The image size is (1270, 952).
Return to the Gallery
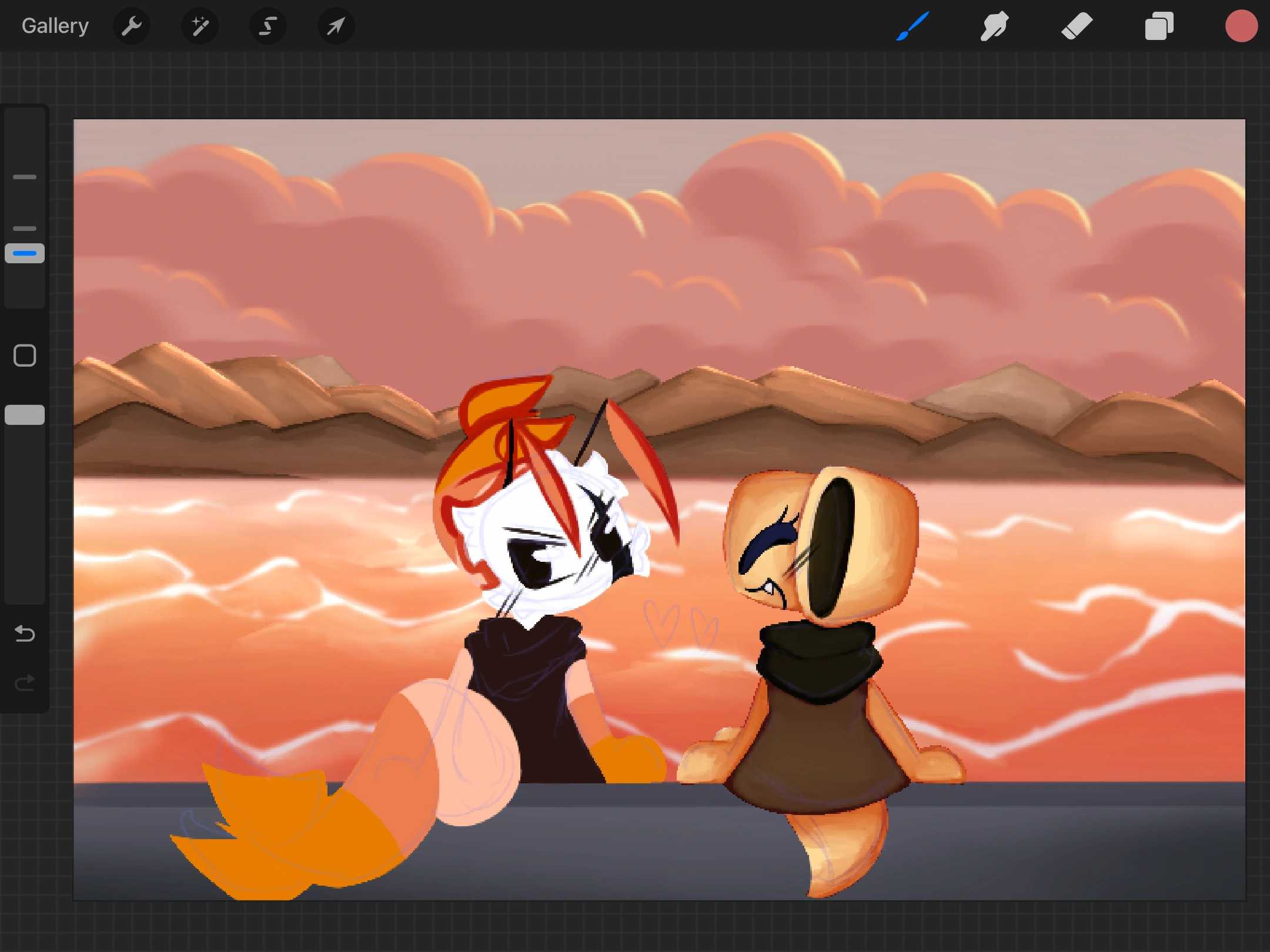pyautogui.click(x=55, y=26)
